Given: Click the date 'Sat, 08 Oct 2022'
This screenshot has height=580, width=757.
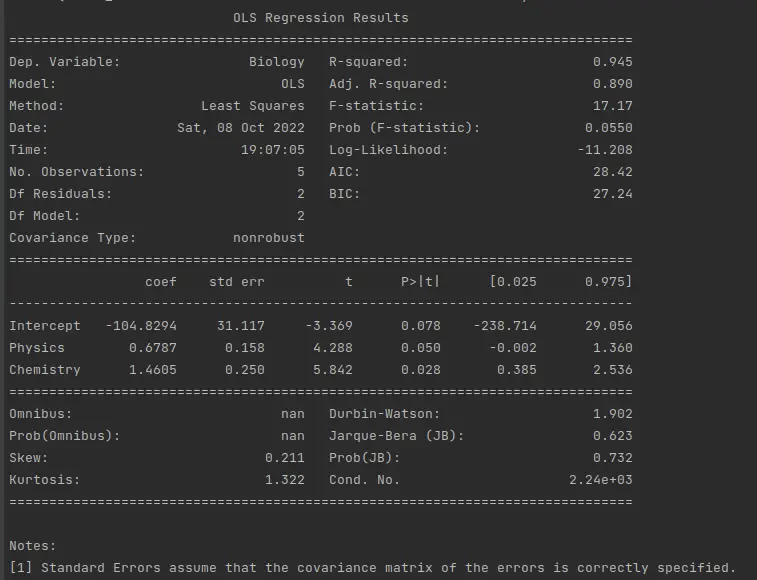Looking at the screenshot, I should click(241, 128).
